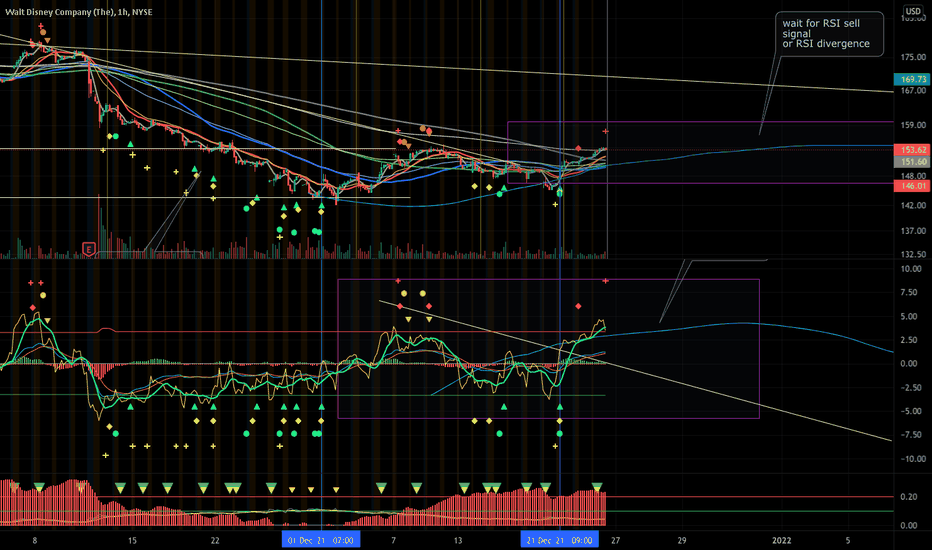
Task: Click the 0.20 lower indicator axis label
Action: [x=909, y=496]
